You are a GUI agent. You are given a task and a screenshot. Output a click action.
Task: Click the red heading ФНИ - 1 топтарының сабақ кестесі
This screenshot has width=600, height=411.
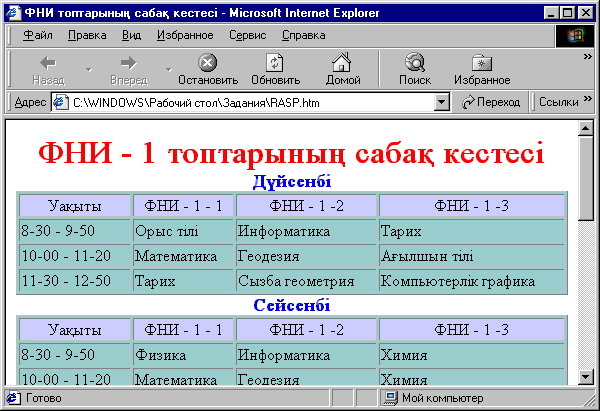click(291, 152)
